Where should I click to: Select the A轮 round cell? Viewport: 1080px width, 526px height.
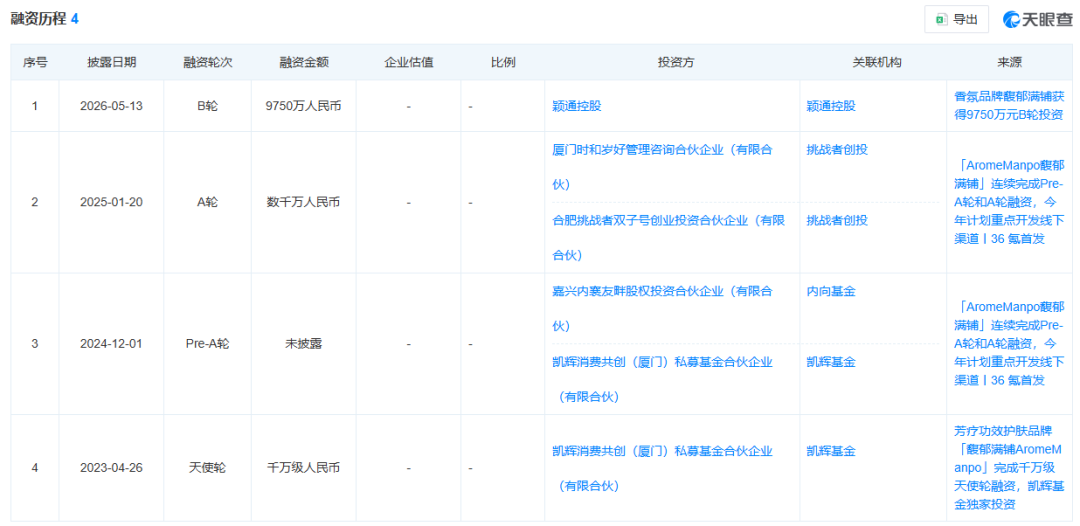pos(207,202)
